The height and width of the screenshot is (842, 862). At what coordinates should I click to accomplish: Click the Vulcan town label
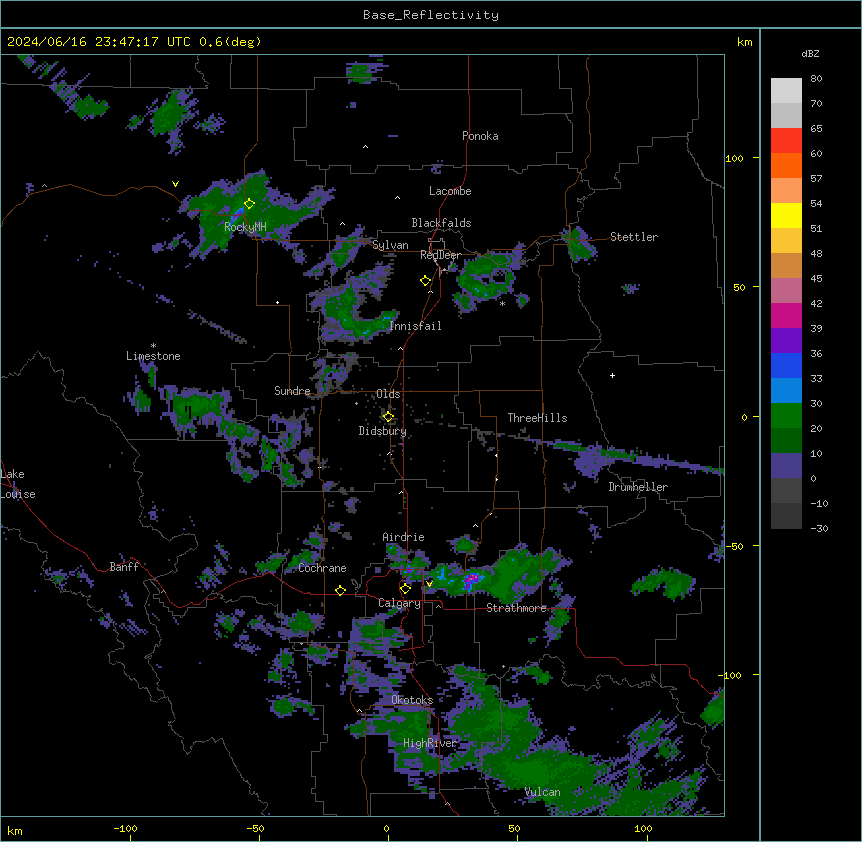pyautogui.click(x=543, y=792)
